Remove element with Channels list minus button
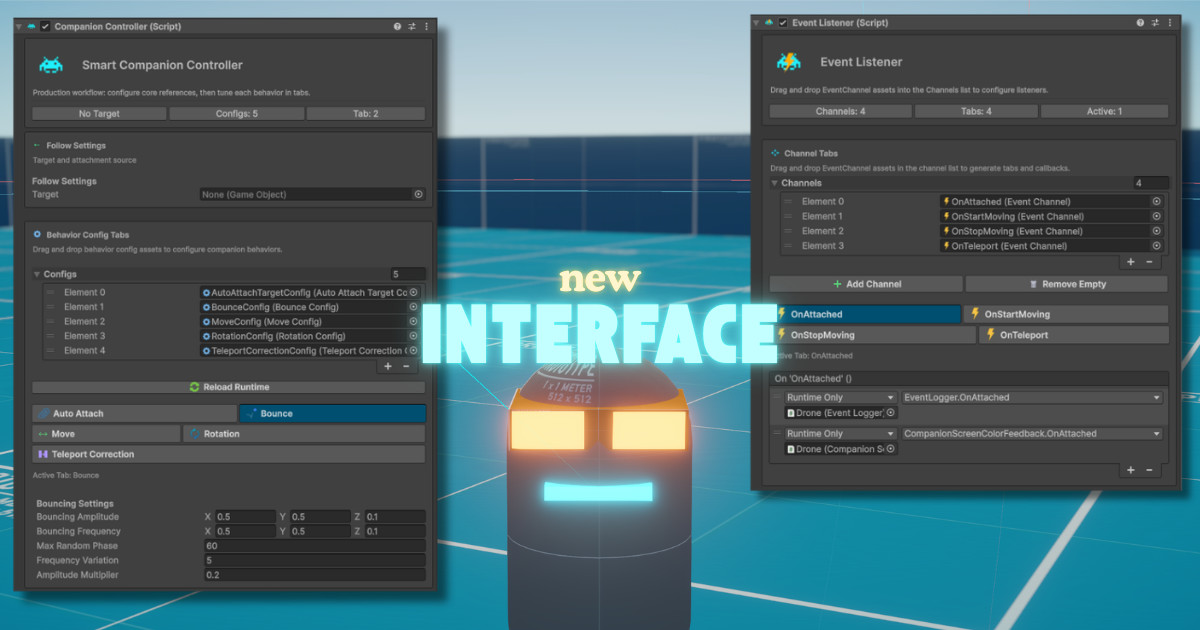The image size is (1200, 630). coord(1149,262)
